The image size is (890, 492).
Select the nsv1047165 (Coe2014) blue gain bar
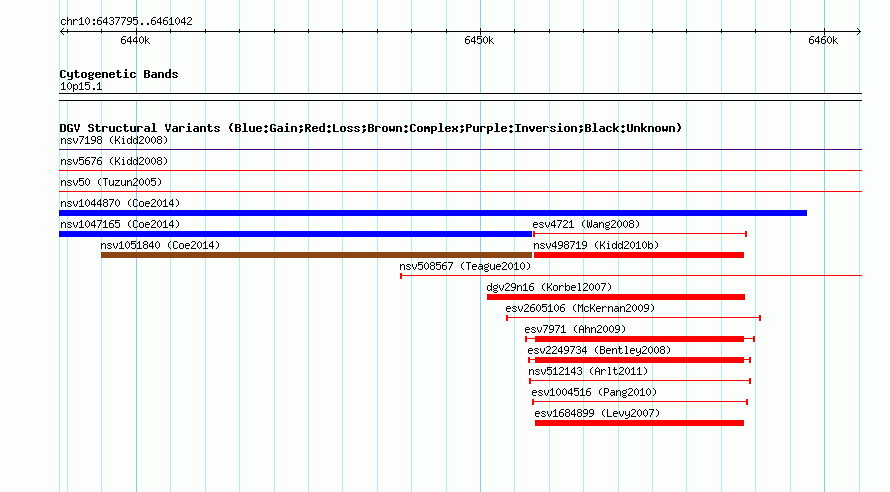(296, 234)
